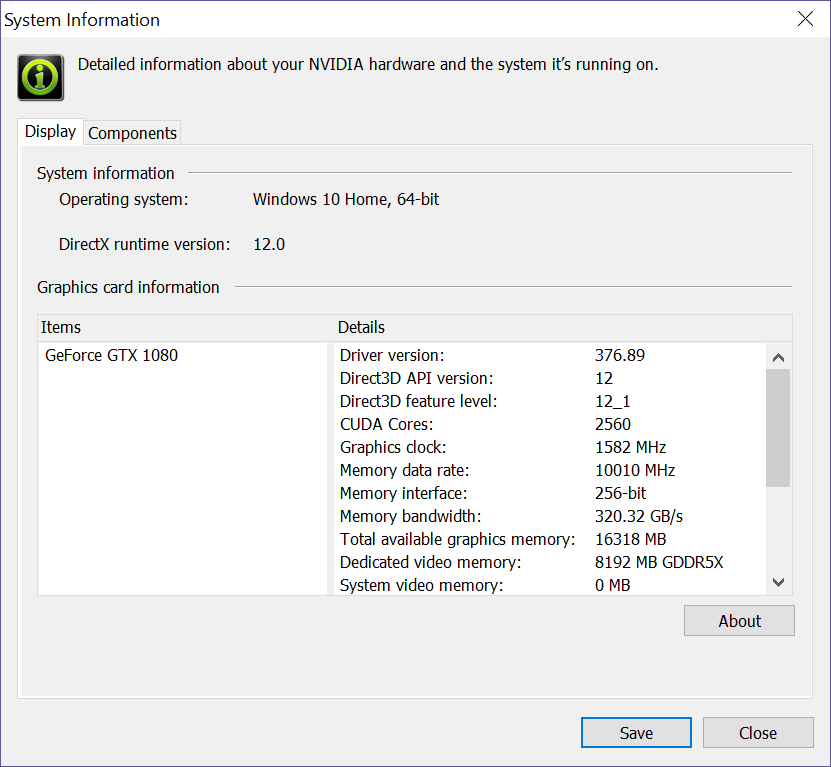The width and height of the screenshot is (831, 767).
Task: Click the Memory bandwidth value 320.32 GB/s
Action: [638, 516]
